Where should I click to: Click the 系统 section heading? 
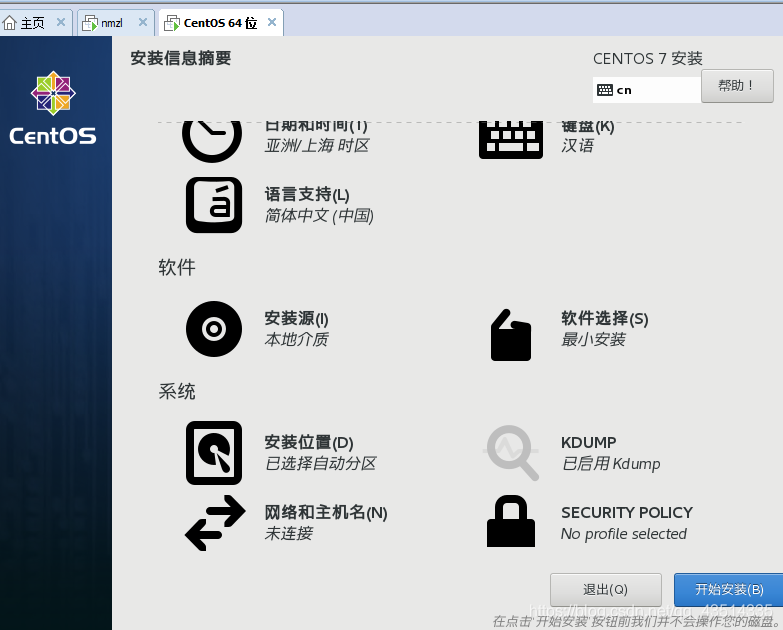pyautogui.click(x=177, y=391)
